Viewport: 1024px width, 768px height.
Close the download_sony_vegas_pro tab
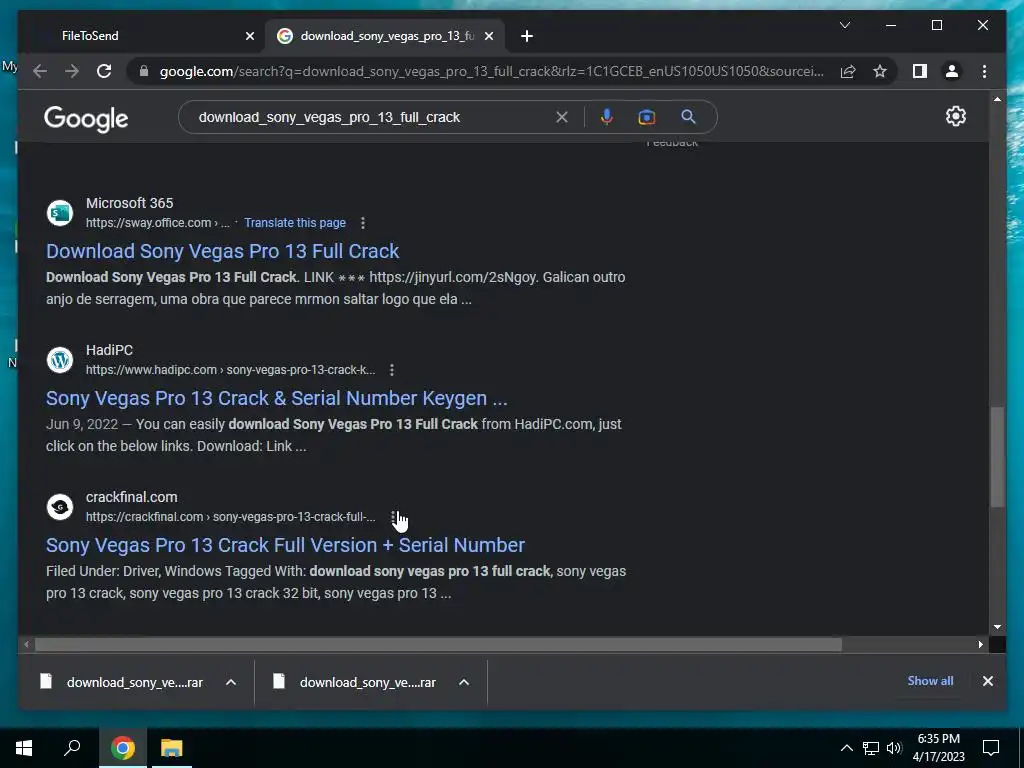tap(488, 36)
